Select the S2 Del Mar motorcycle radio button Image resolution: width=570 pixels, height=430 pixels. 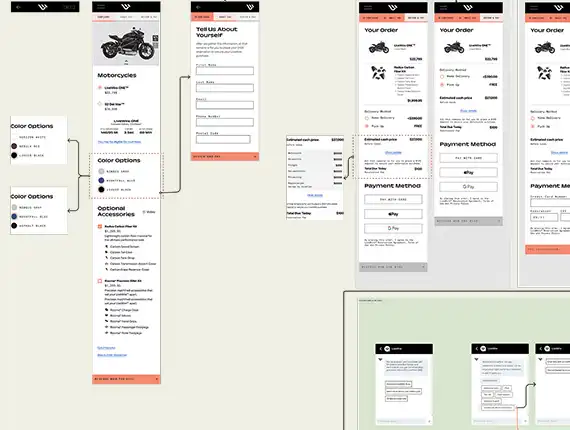click(100, 104)
